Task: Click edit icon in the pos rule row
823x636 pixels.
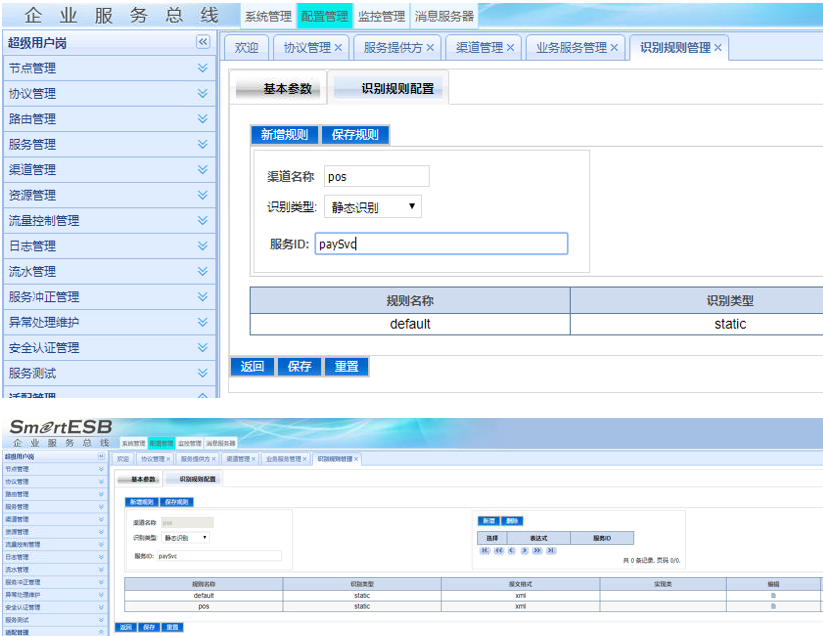Action: point(772,606)
